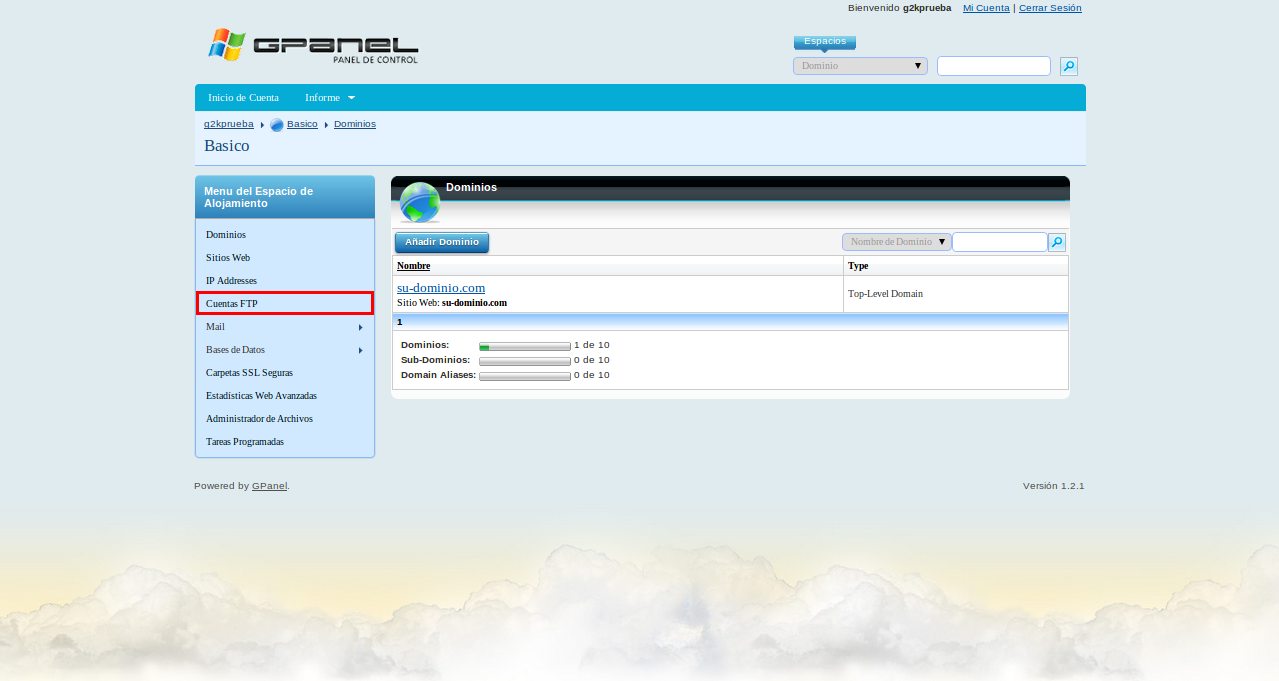Open Inicio de Cuenta in navigation bar

243,98
